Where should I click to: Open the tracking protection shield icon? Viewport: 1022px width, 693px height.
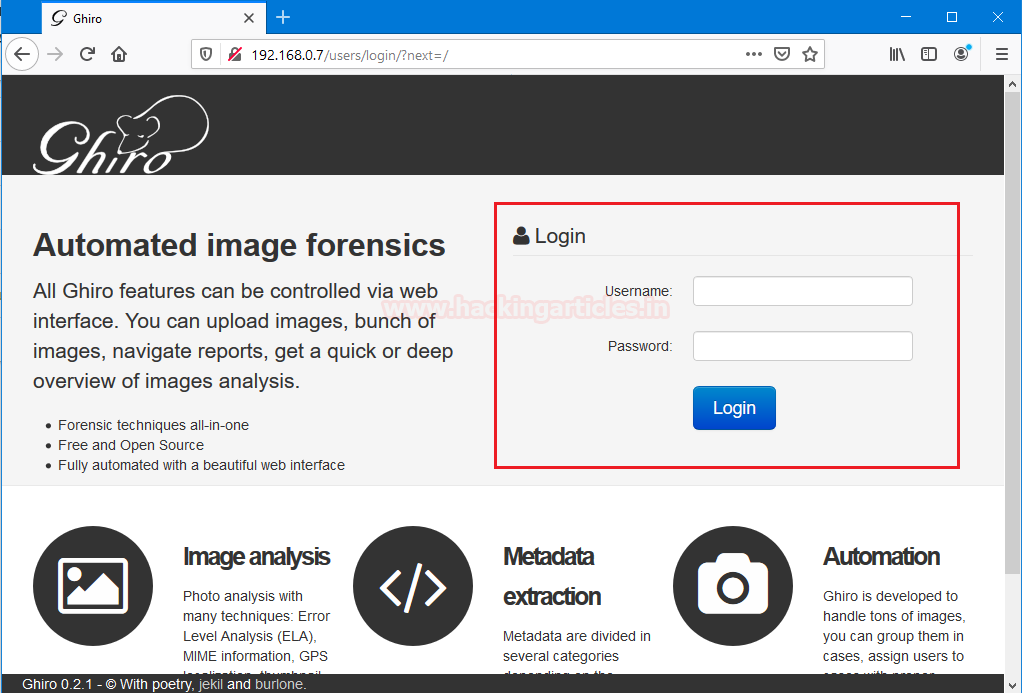coord(206,55)
